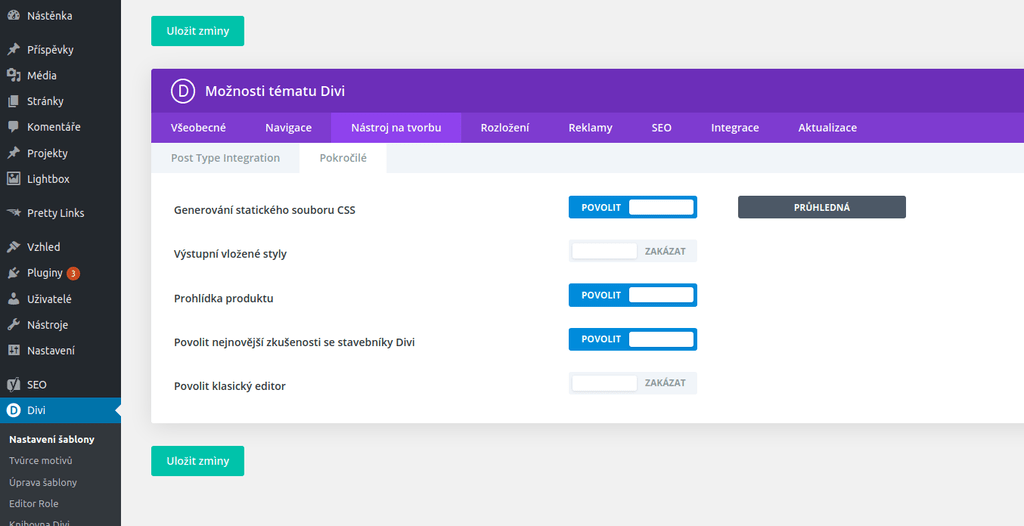Viewport: 1024px width, 526px height.
Task: Select the Pokročilé sub-tab
Action: (x=343, y=158)
